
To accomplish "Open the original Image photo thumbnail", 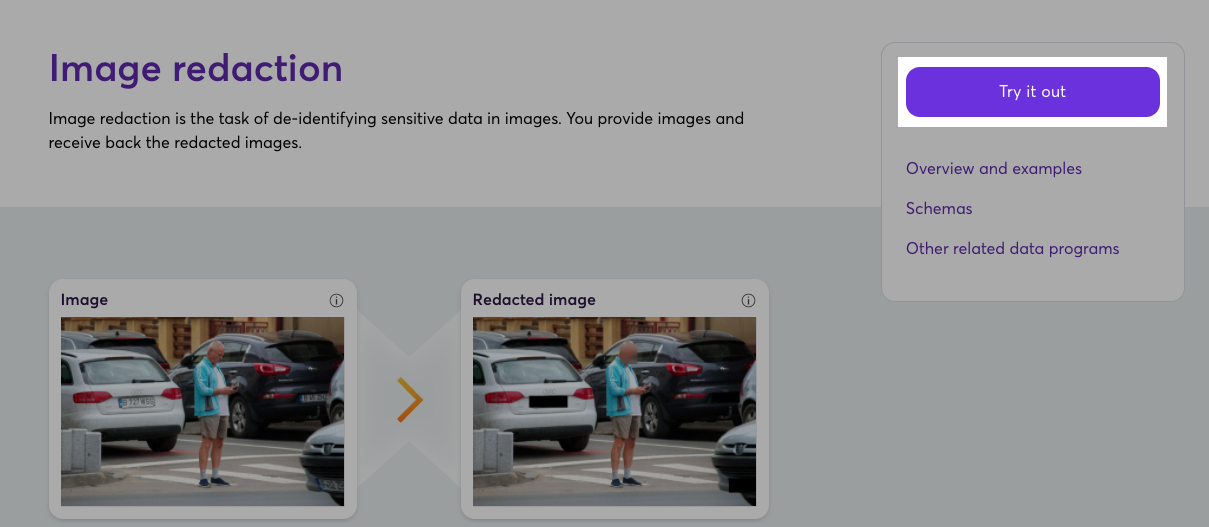I will 202,412.
